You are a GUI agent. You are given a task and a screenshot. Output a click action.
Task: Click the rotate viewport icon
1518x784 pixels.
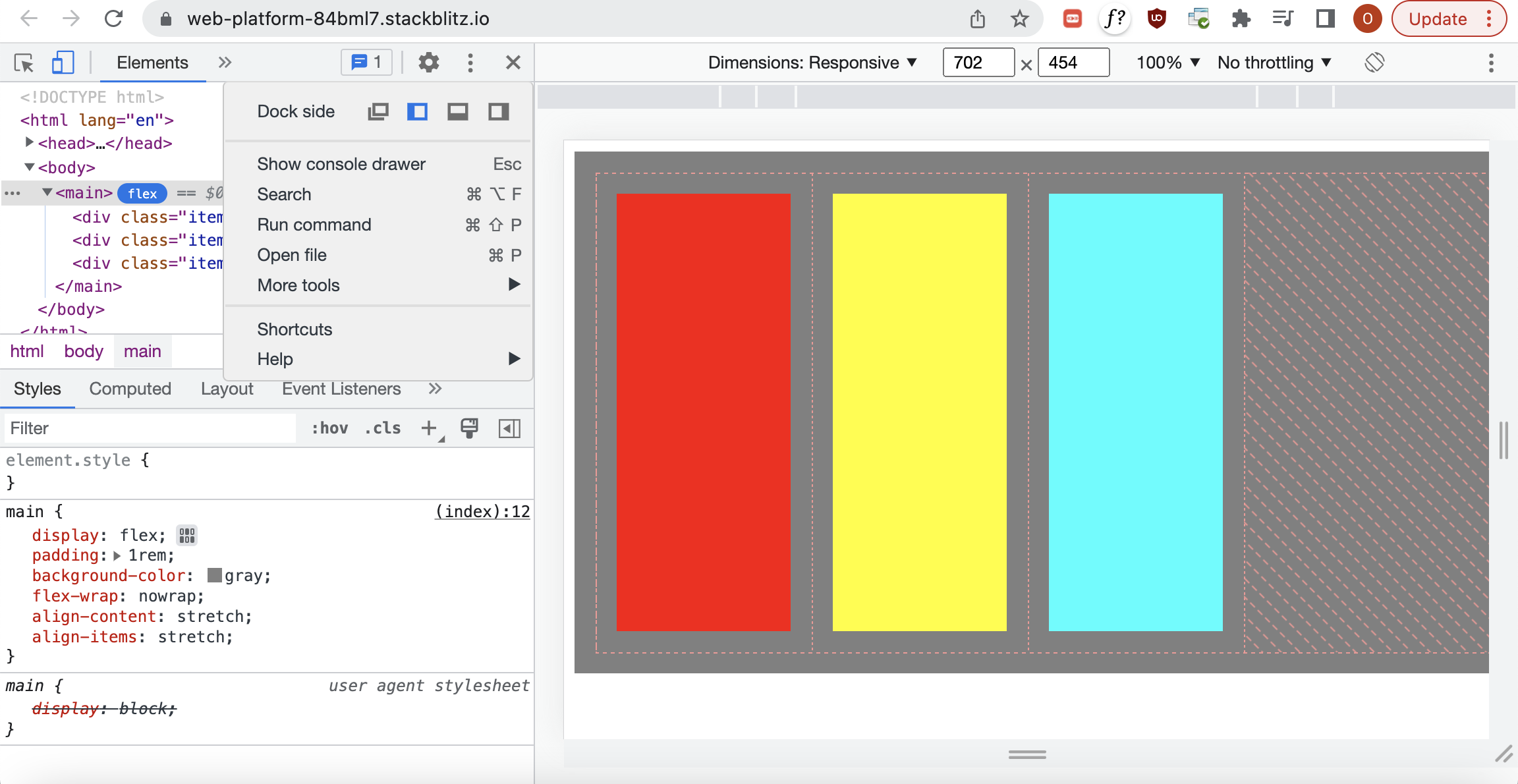1374,63
